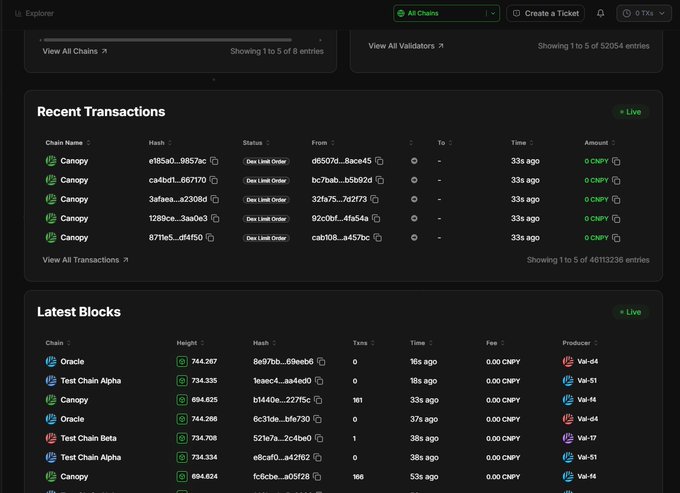This screenshot has height=493, width=680.
Task: Expand the 0 TXs dropdown
Action: coord(644,13)
